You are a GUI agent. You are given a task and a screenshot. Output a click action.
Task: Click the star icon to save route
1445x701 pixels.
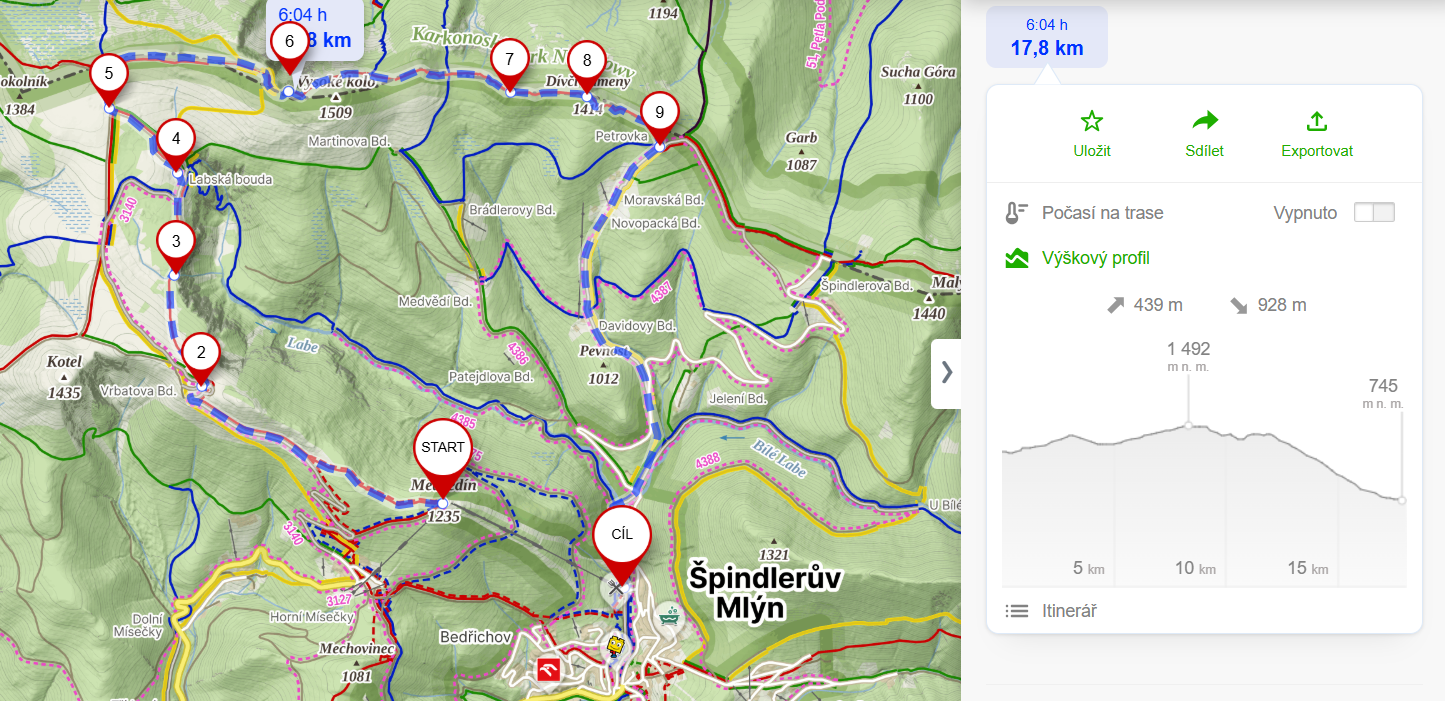(1092, 122)
